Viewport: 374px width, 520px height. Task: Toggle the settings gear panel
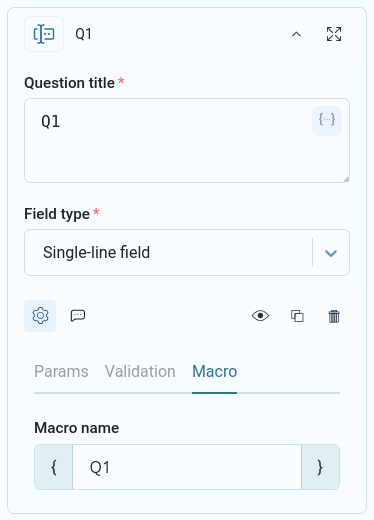[x=40, y=316]
